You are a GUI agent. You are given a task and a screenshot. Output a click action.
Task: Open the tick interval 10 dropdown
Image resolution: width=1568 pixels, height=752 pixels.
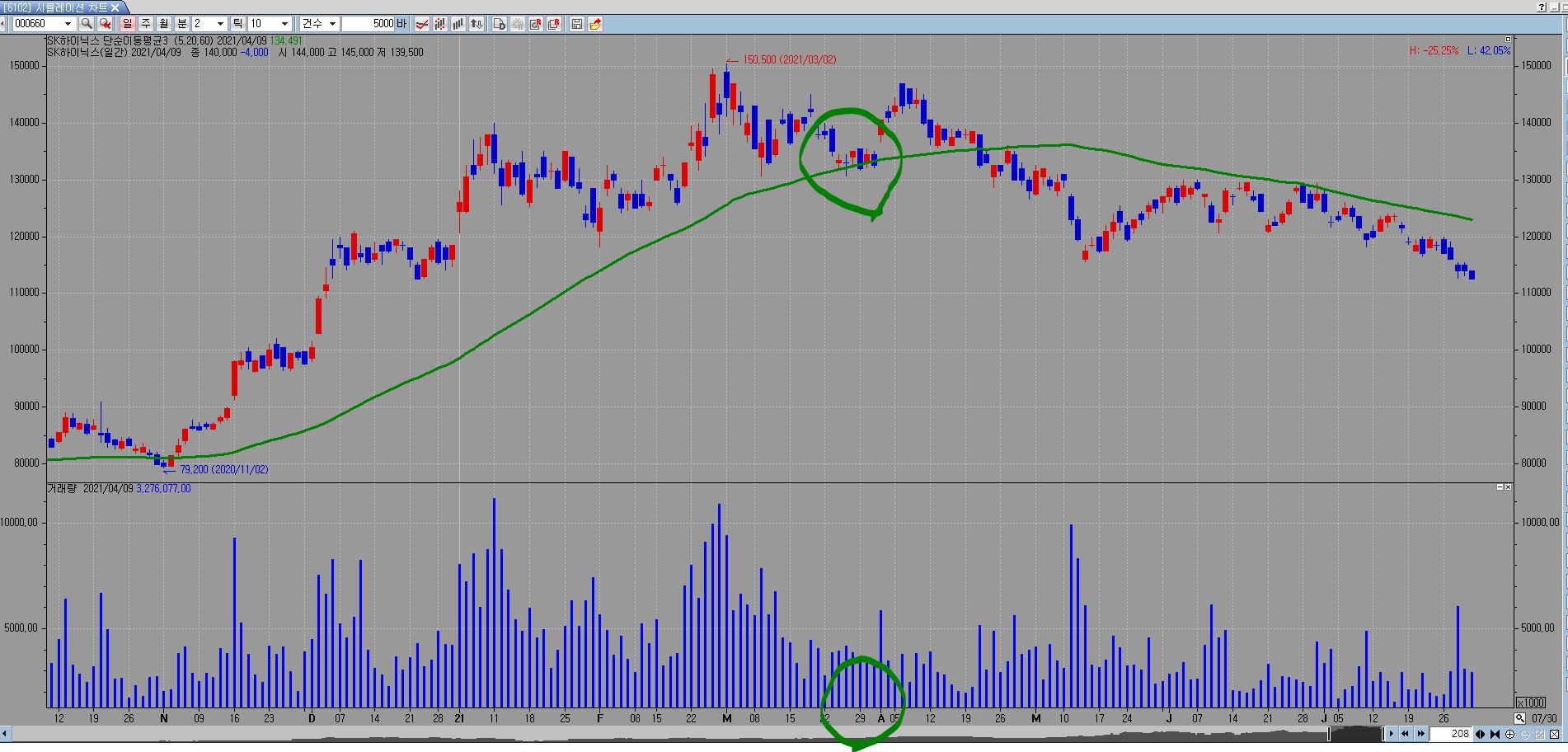[285, 24]
